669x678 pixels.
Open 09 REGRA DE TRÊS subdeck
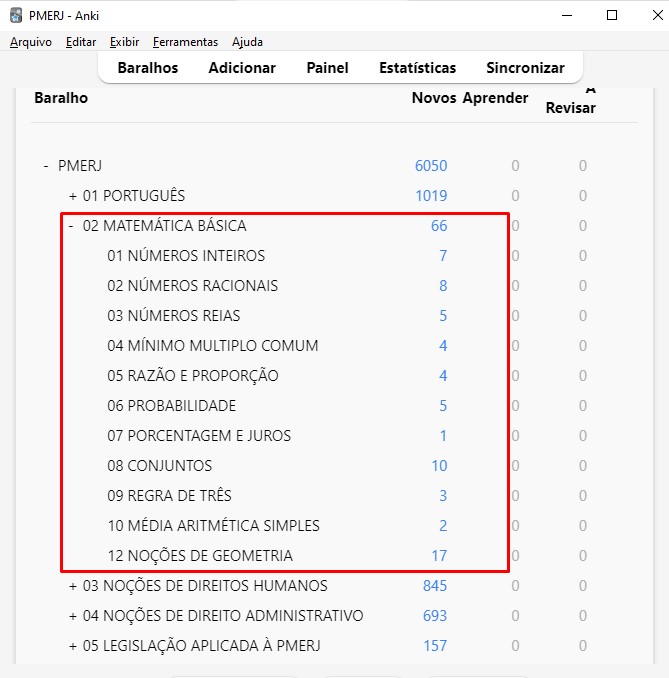coord(169,496)
